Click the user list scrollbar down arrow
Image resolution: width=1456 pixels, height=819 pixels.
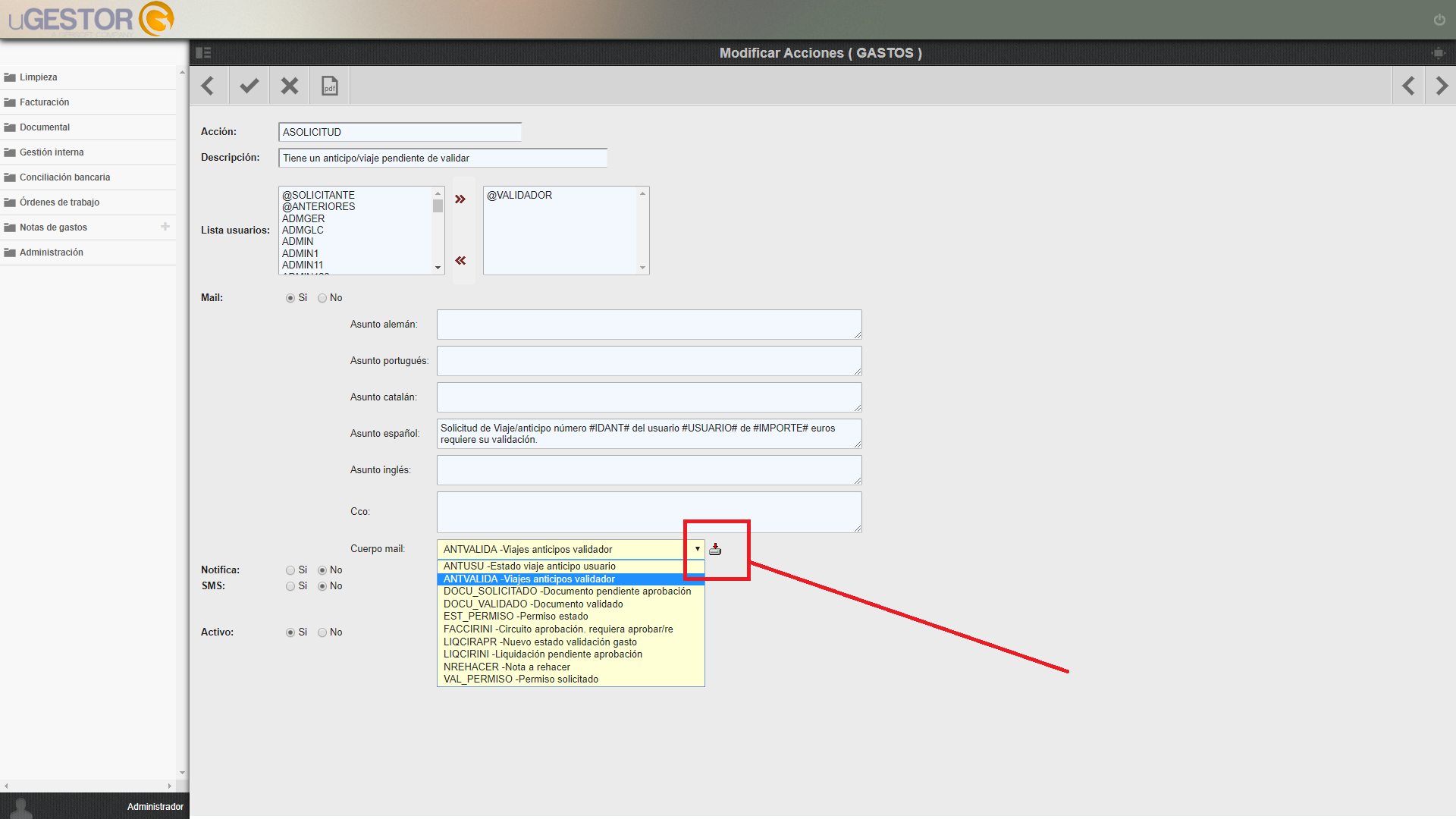[x=438, y=268]
